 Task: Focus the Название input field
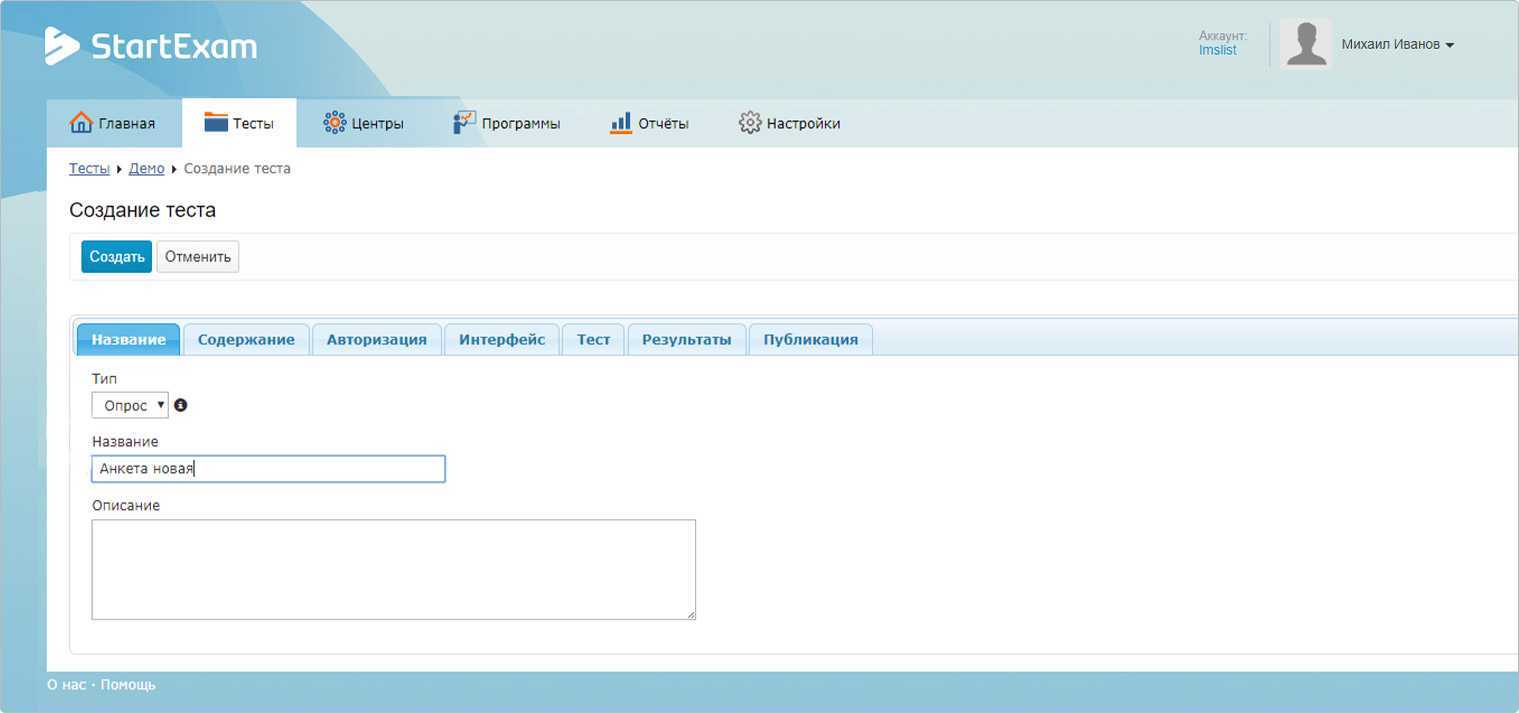click(x=268, y=469)
